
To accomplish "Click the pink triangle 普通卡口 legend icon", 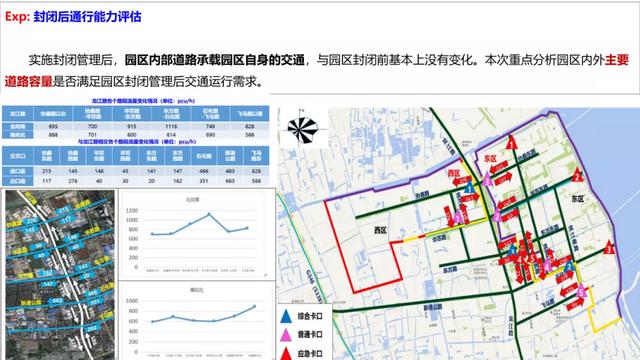I will [x=286, y=335].
